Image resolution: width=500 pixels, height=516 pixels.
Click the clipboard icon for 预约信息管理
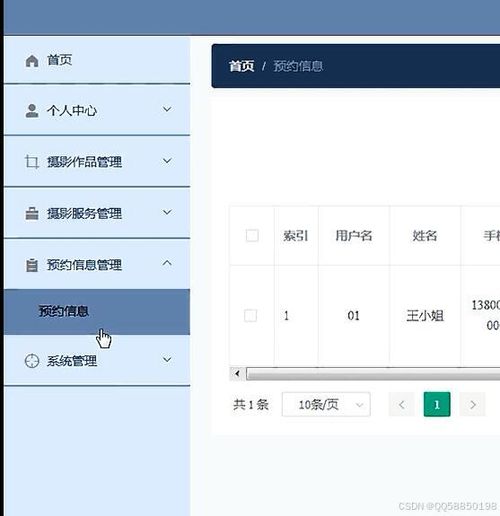tap(32, 265)
